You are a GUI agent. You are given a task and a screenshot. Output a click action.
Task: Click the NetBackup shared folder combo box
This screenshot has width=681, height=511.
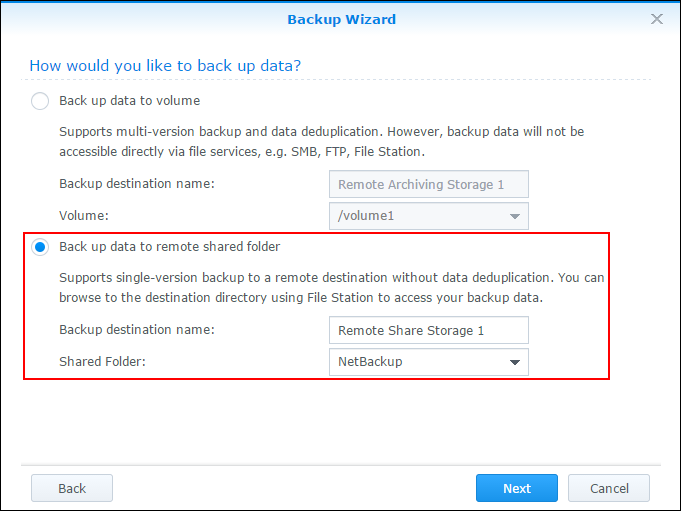point(429,362)
